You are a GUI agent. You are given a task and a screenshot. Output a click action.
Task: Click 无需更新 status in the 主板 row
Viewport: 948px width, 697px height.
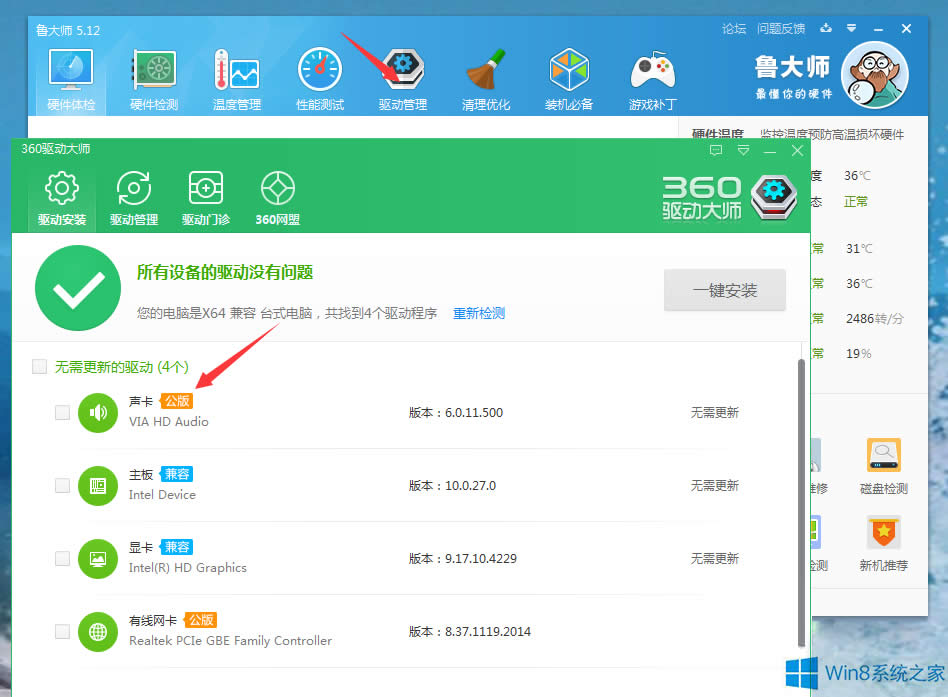click(715, 485)
